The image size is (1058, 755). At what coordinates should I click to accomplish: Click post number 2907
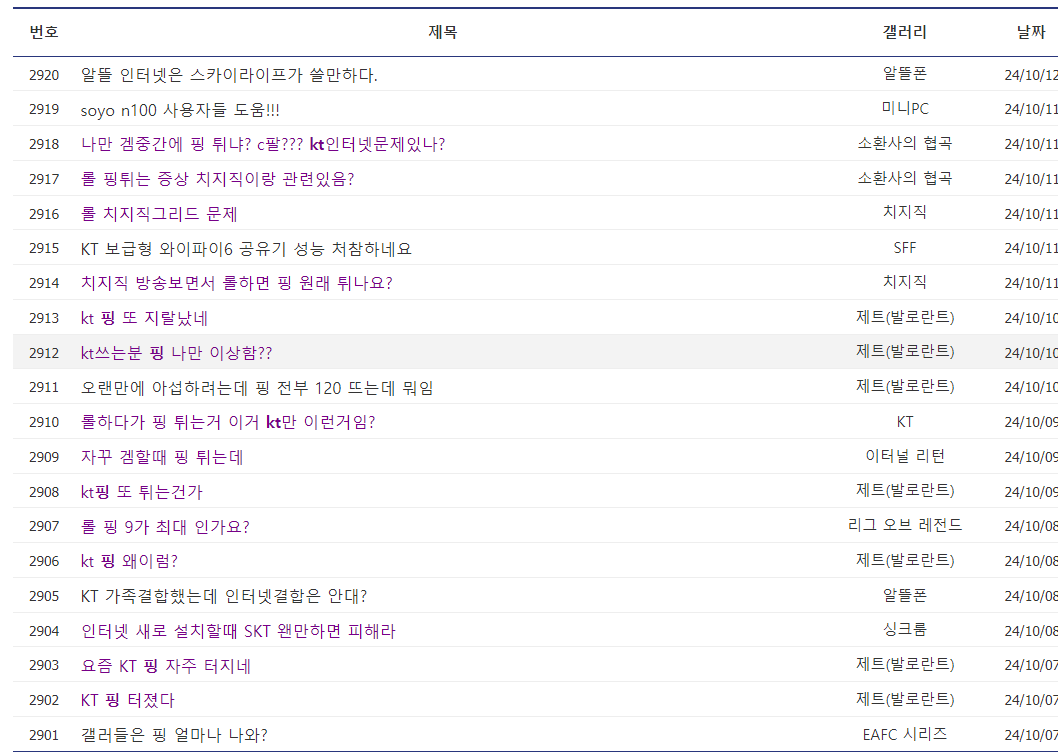point(44,526)
